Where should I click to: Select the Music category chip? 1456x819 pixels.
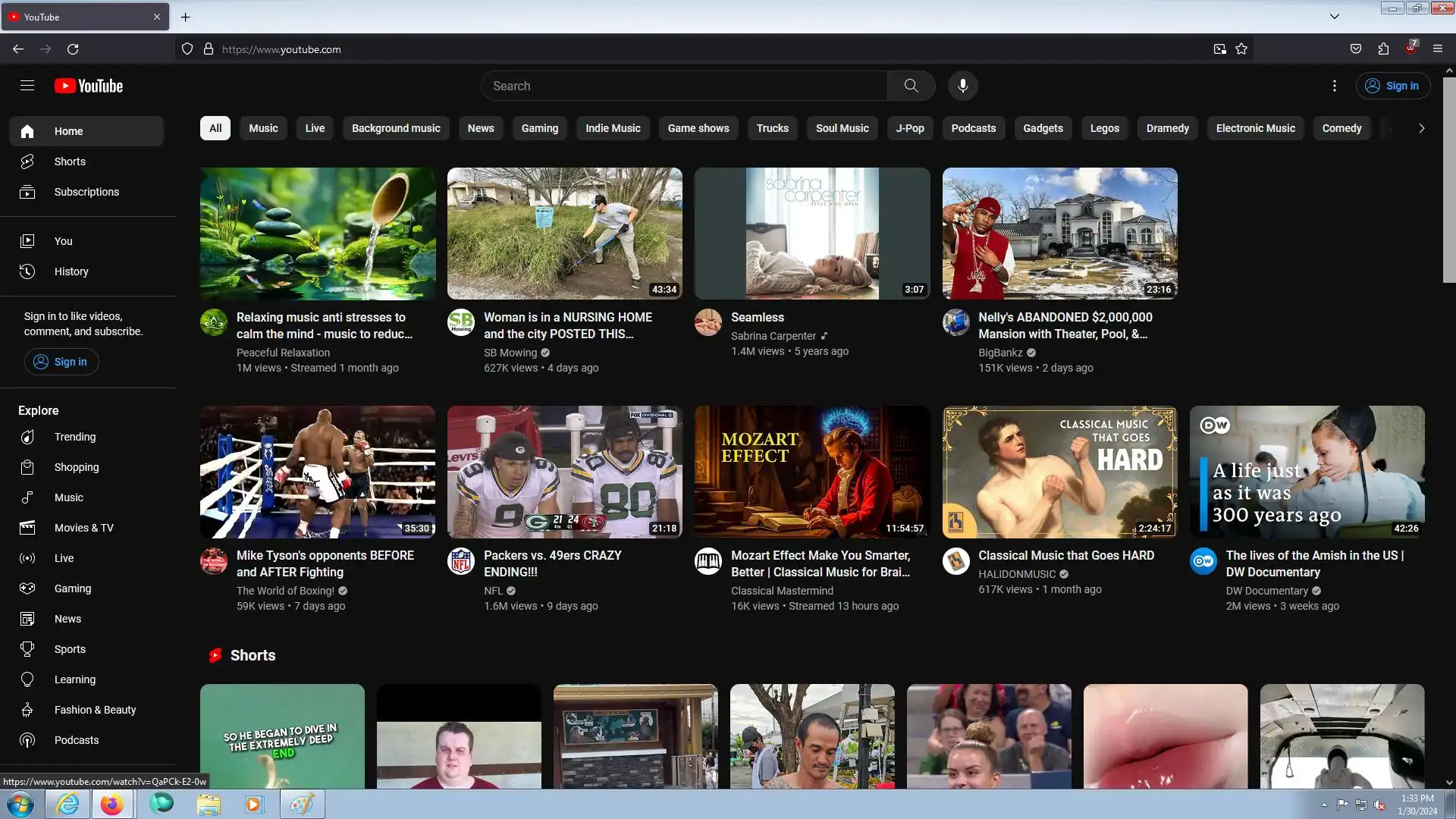[x=263, y=128]
